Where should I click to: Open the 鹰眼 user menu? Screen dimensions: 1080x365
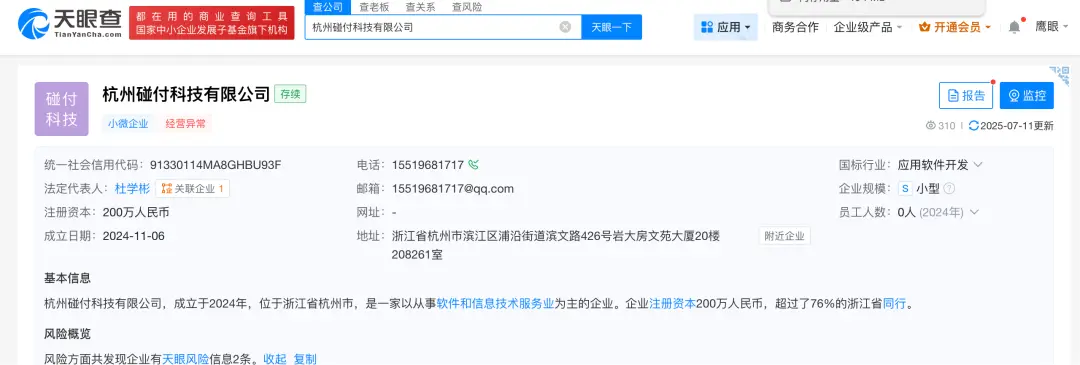1051,27
